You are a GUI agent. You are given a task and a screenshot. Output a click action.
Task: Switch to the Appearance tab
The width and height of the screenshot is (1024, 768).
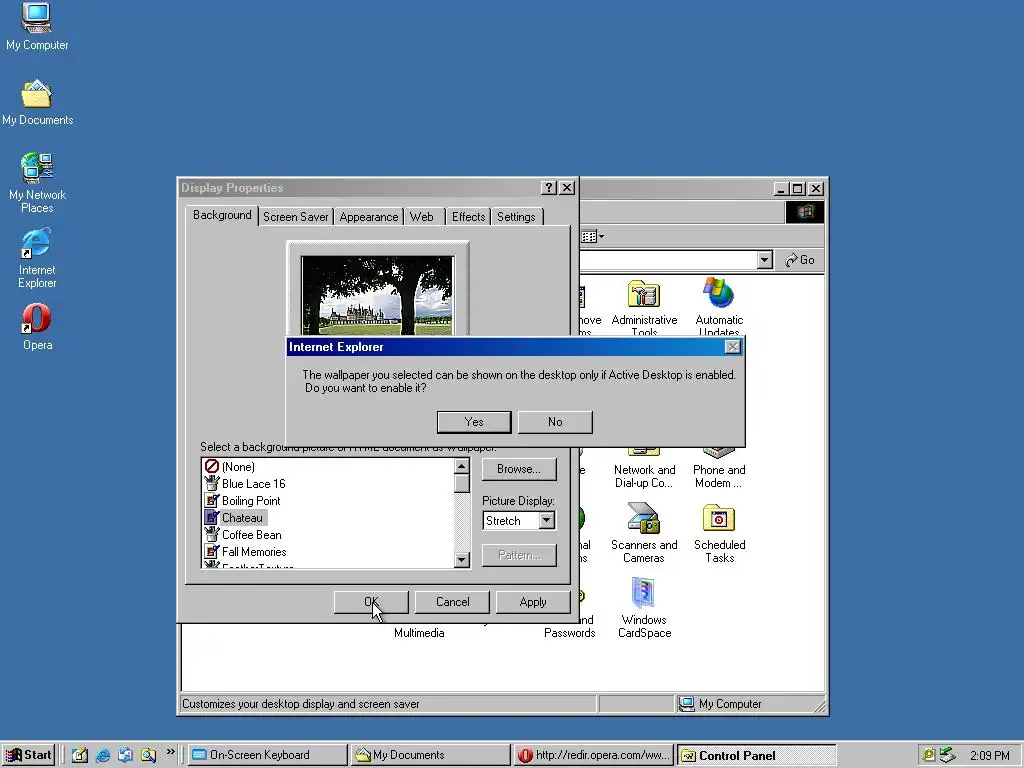click(x=368, y=217)
